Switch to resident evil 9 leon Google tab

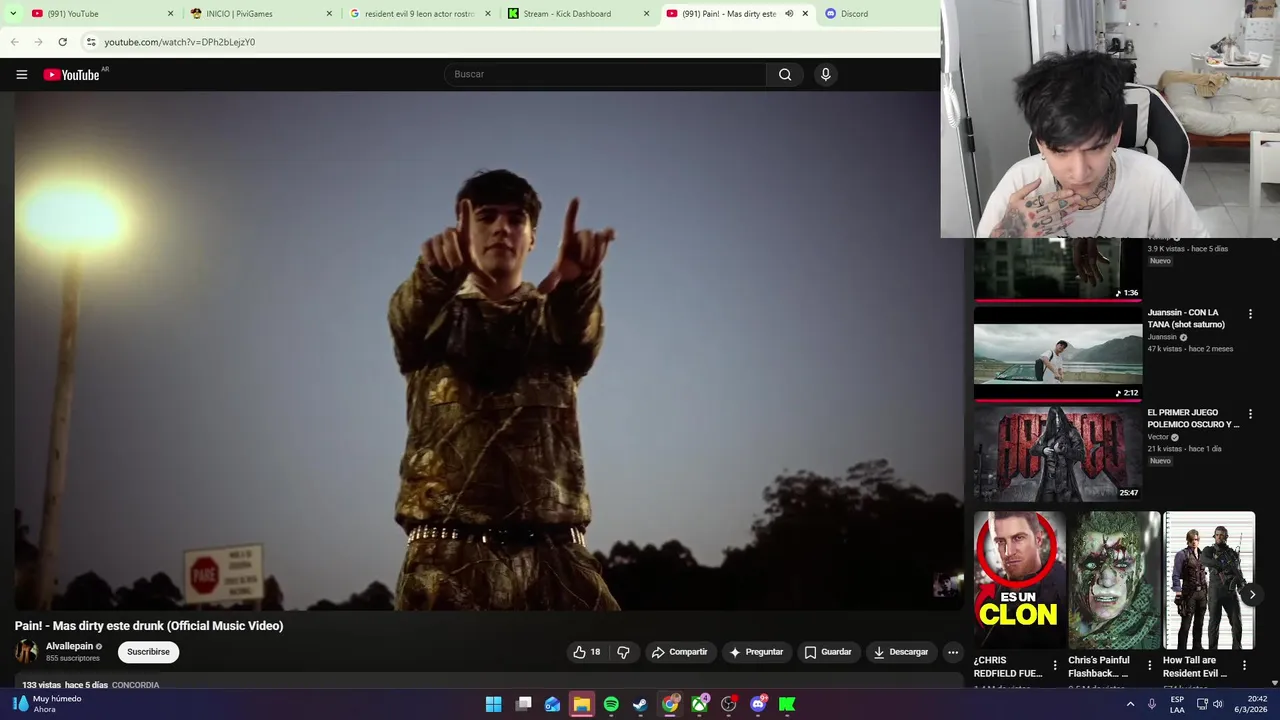[x=420, y=14]
